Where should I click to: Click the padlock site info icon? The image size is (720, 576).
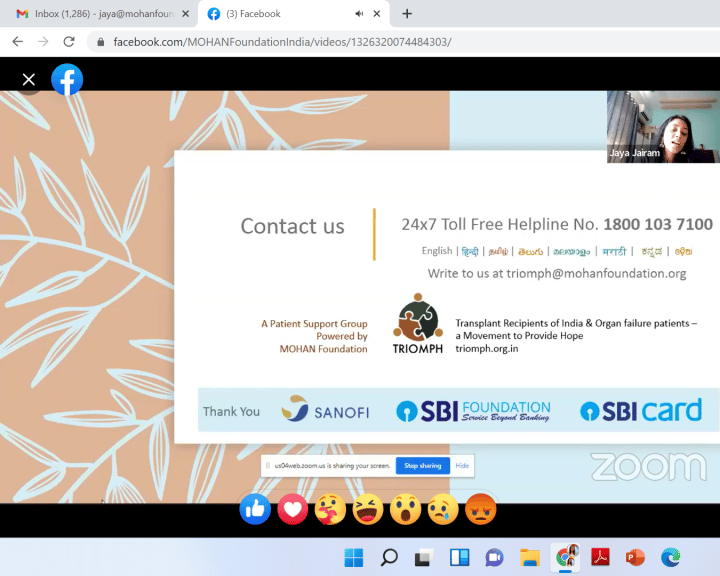pos(101,42)
